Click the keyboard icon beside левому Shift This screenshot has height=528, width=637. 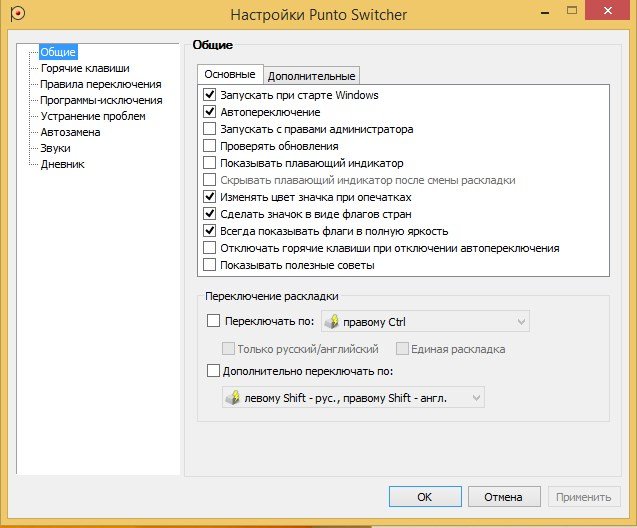[233, 398]
